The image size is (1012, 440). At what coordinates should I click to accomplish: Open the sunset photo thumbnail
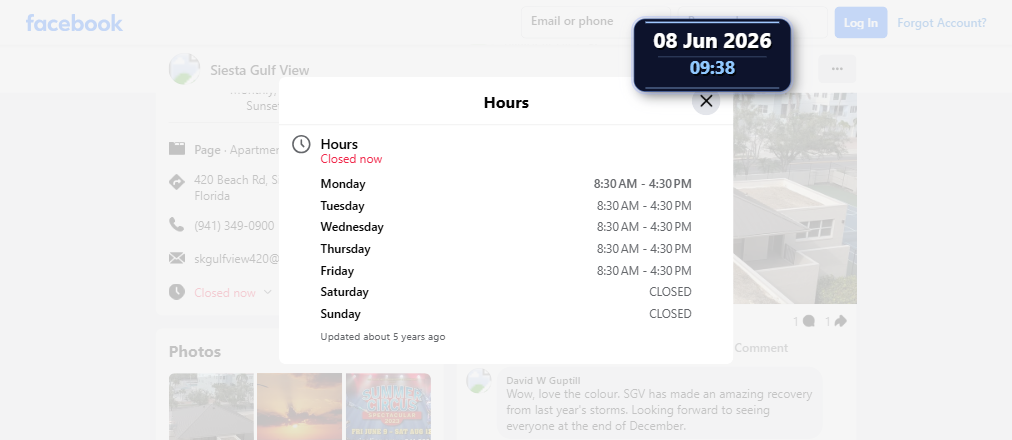tap(299, 406)
